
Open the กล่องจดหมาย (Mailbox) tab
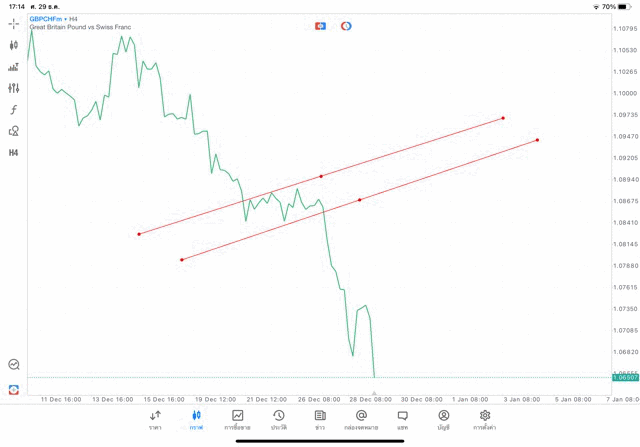[361, 419]
